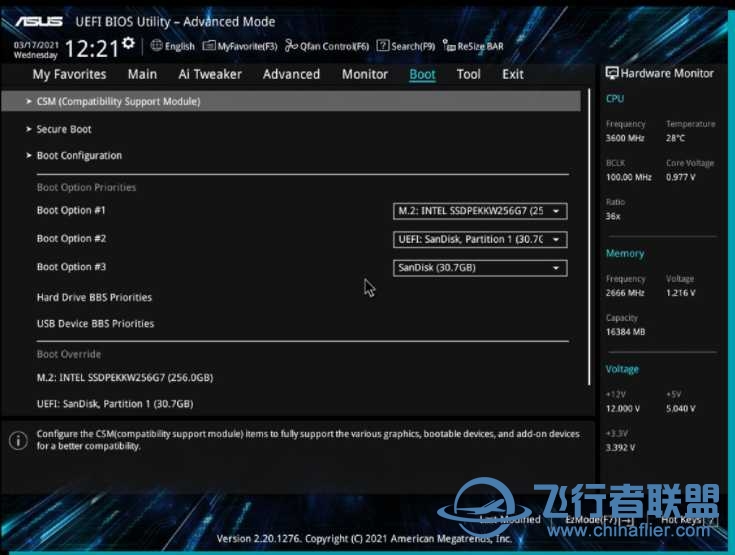
Task: Open the Ai Tweaker tab
Action: tap(210, 74)
